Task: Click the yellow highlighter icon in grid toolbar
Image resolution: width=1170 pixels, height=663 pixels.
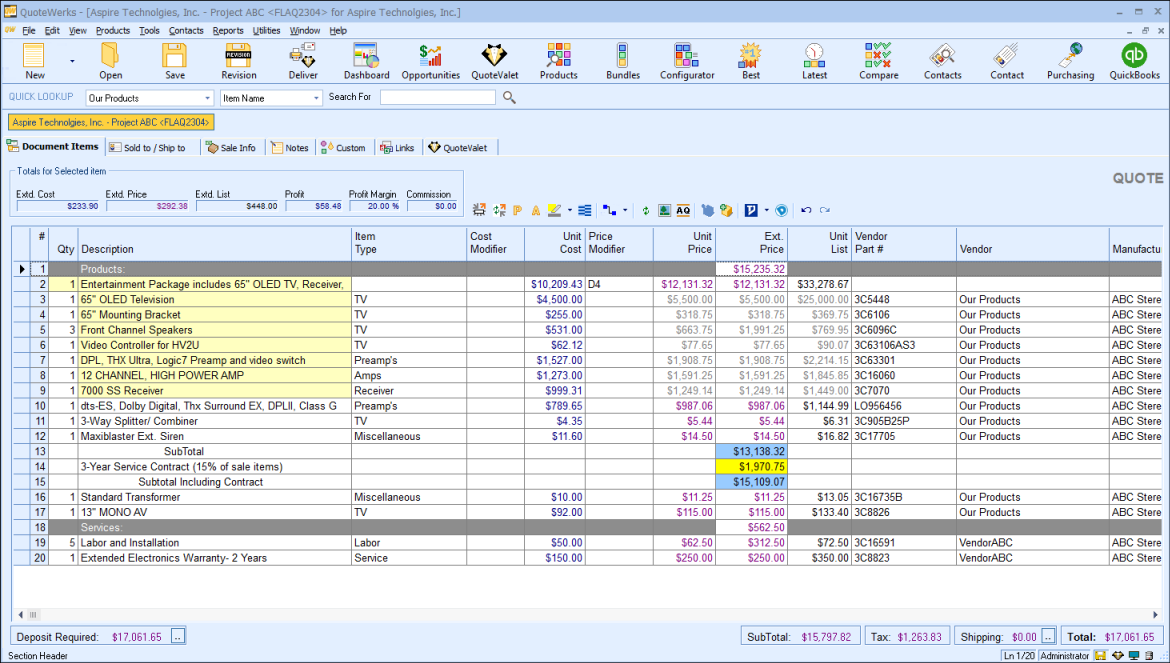Action: click(554, 211)
